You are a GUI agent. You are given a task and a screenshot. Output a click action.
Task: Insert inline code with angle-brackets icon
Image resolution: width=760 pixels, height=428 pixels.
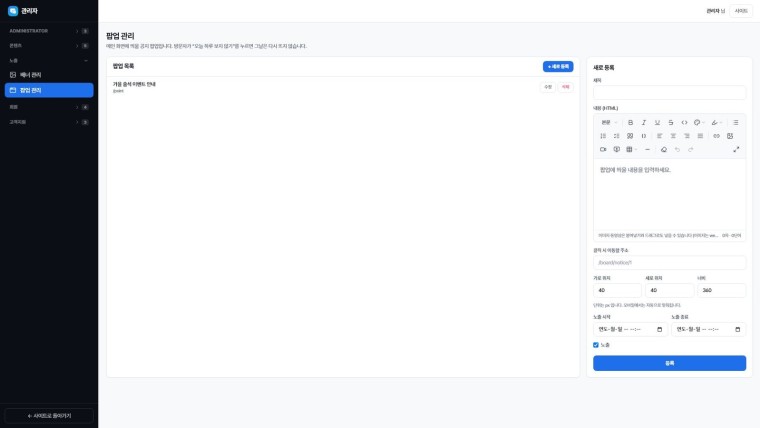[x=684, y=123]
